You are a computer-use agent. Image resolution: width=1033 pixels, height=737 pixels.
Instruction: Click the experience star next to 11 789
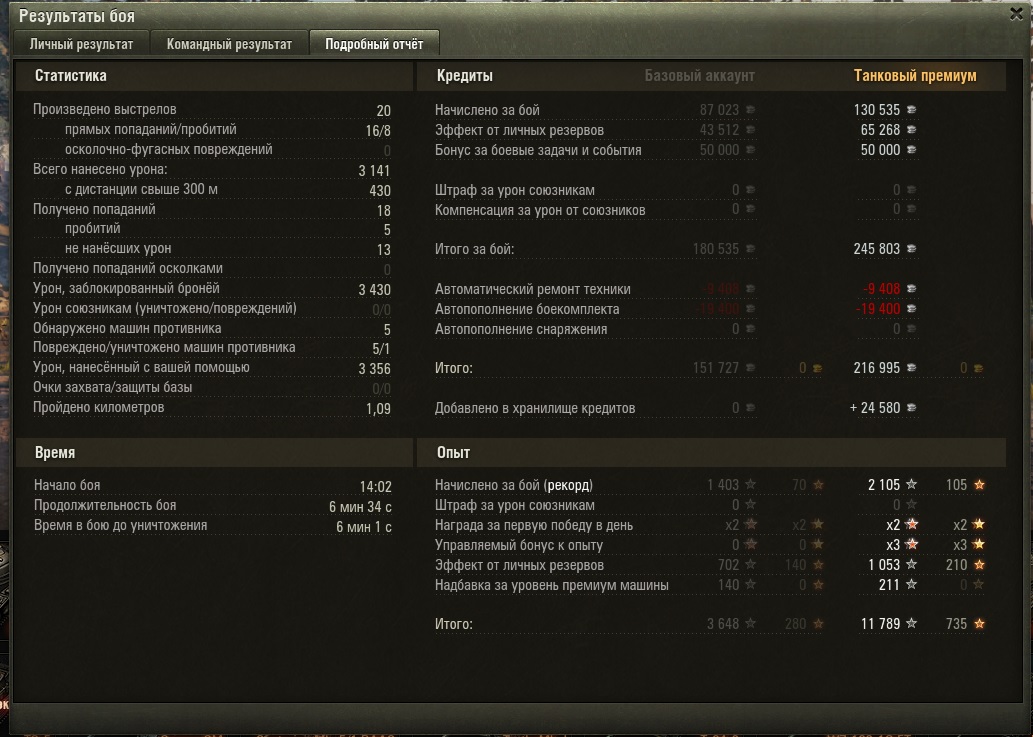[912, 623]
